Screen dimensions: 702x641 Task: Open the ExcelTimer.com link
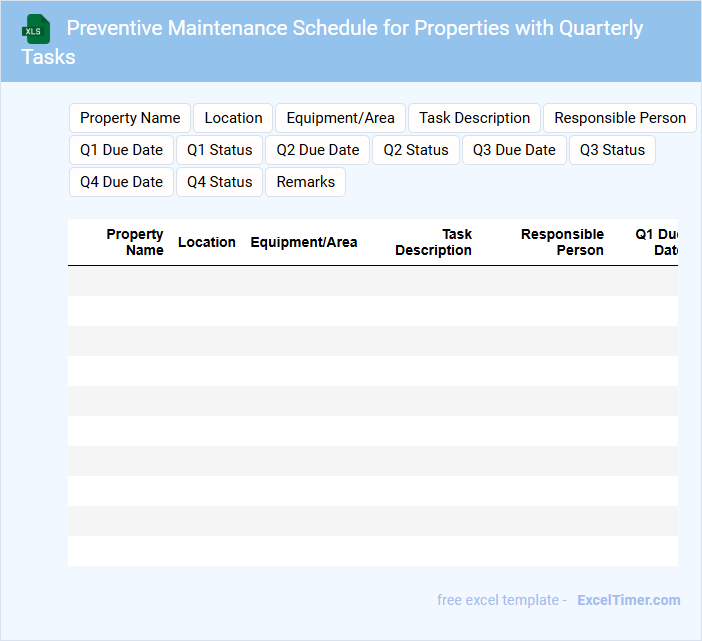[629, 600]
